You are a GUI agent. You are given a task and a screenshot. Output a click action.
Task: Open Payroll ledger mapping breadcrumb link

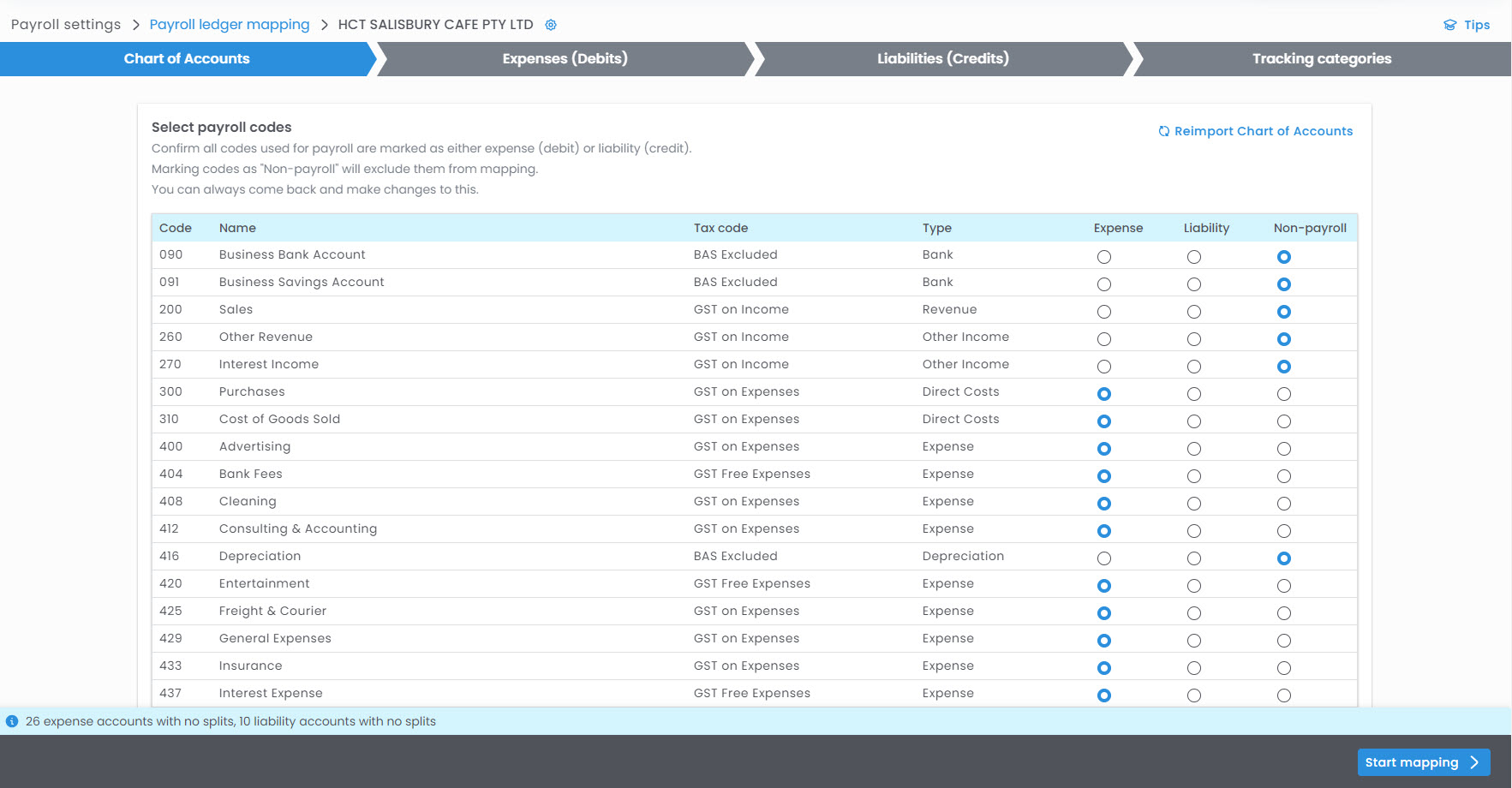(x=230, y=25)
